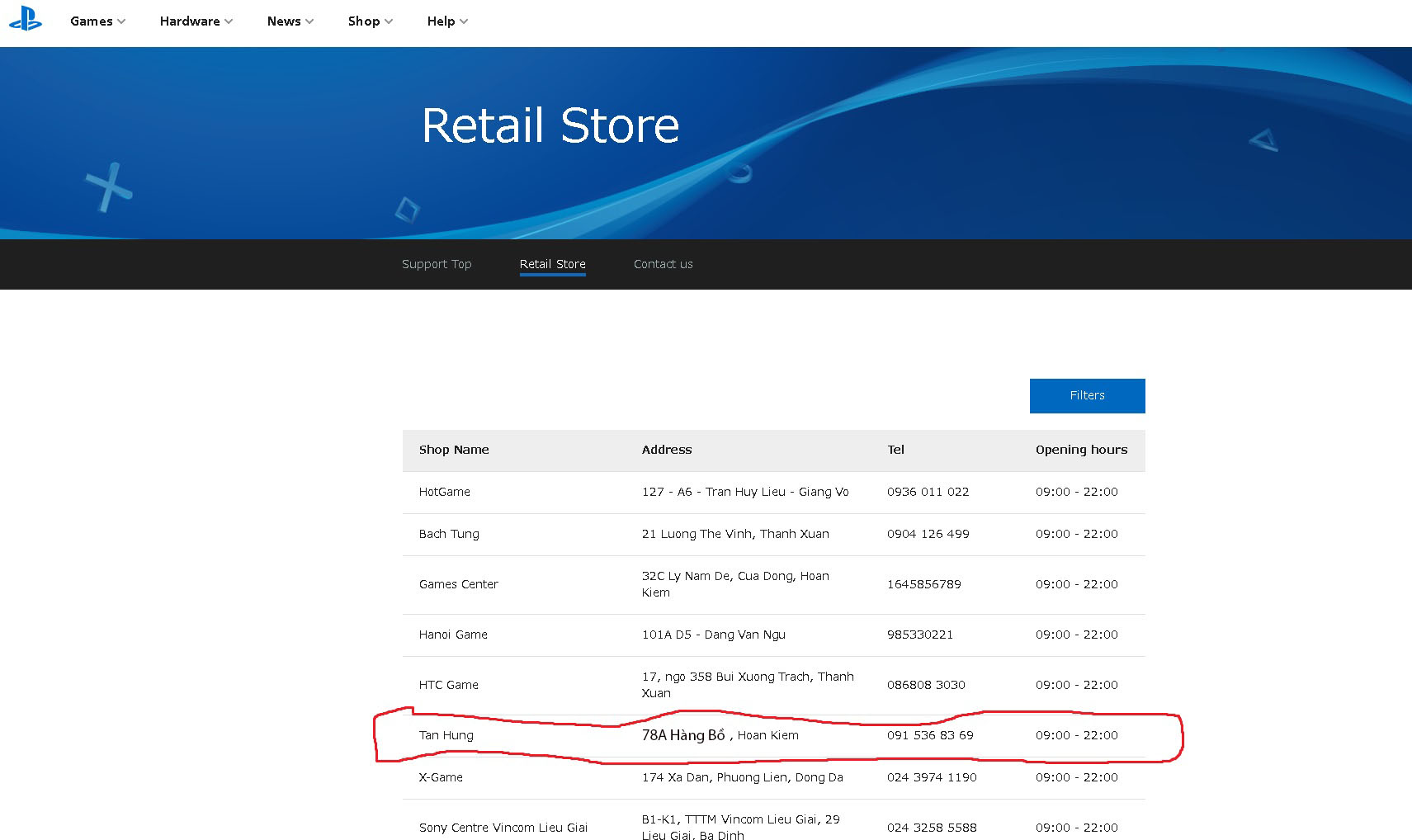Open the News dropdown menu
The image size is (1412, 840).
coord(290,21)
